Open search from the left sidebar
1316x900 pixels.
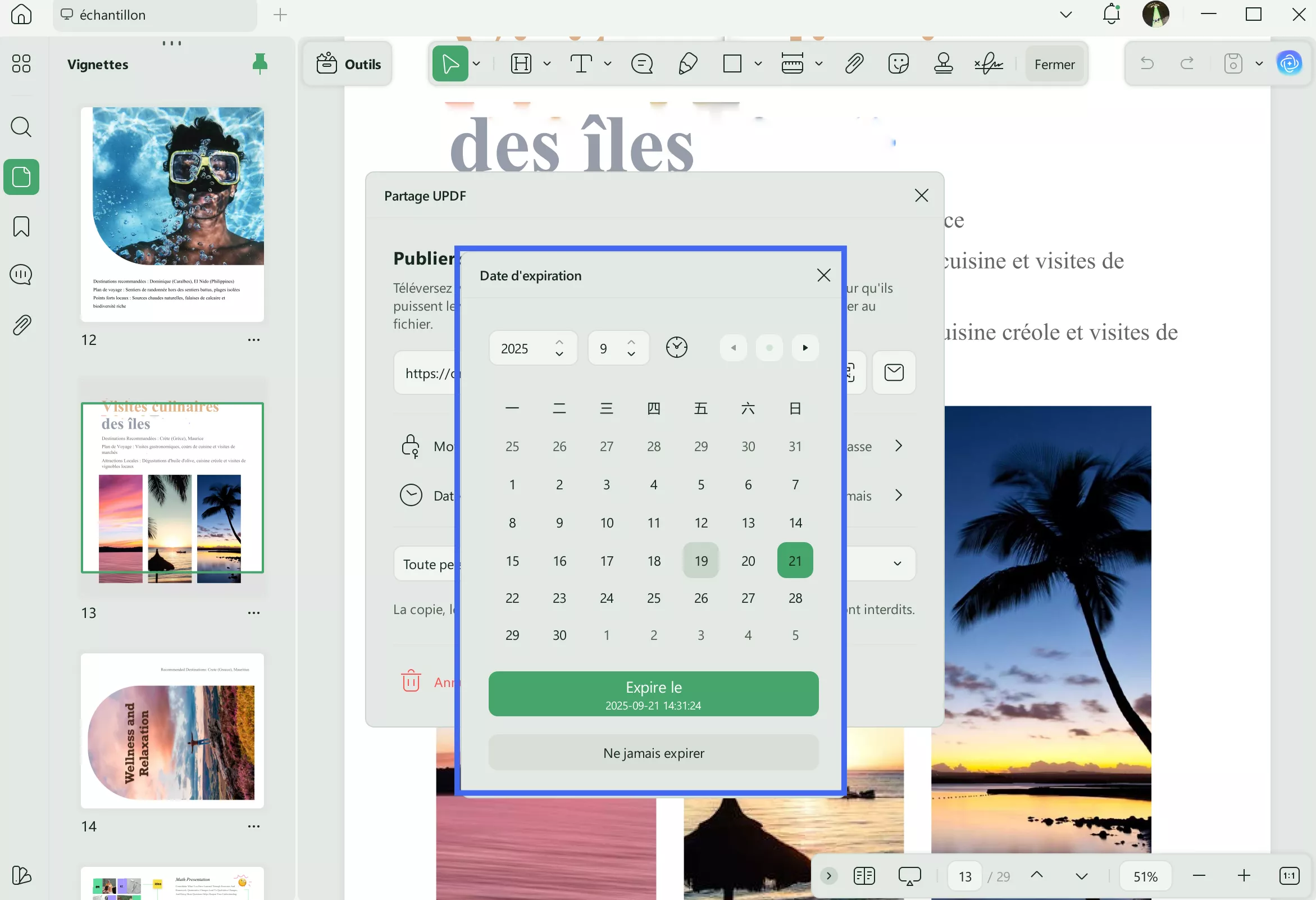(x=21, y=127)
